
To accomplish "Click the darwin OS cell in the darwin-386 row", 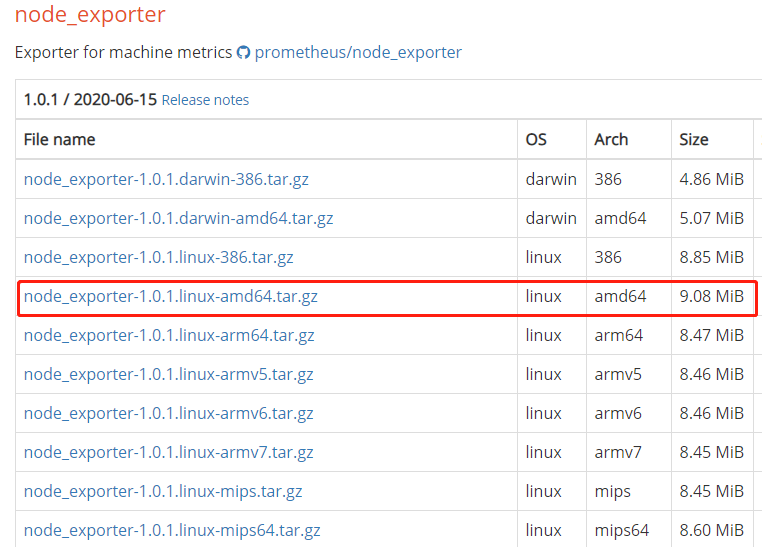I will coord(551,179).
